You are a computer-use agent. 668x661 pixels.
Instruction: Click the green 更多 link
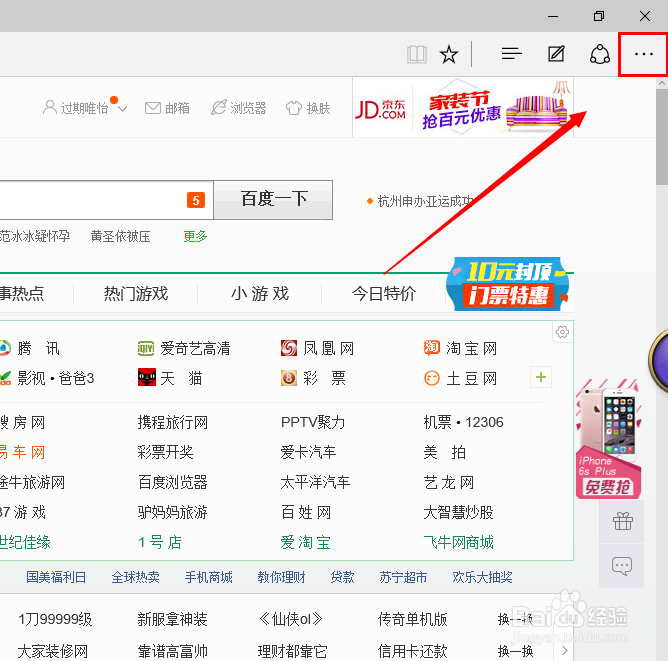pos(195,236)
